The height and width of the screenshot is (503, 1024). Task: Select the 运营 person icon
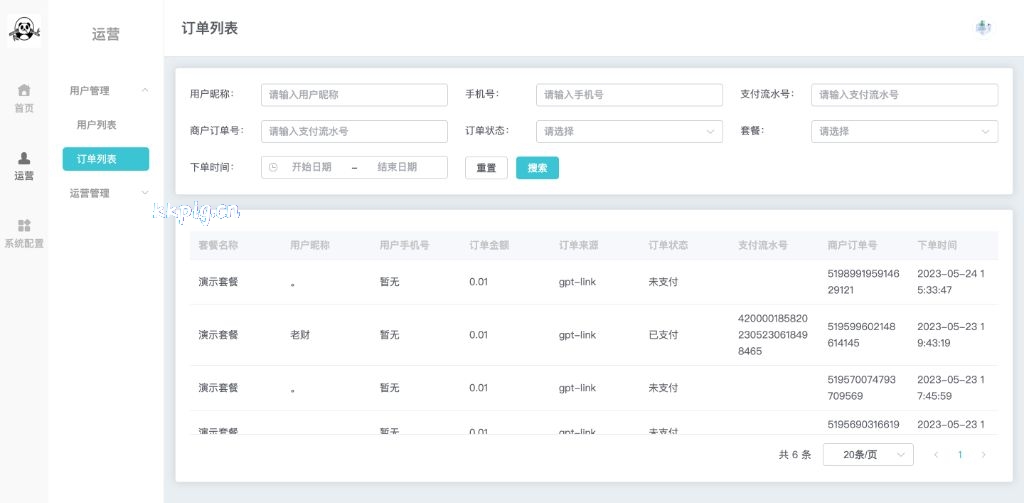coord(24,158)
